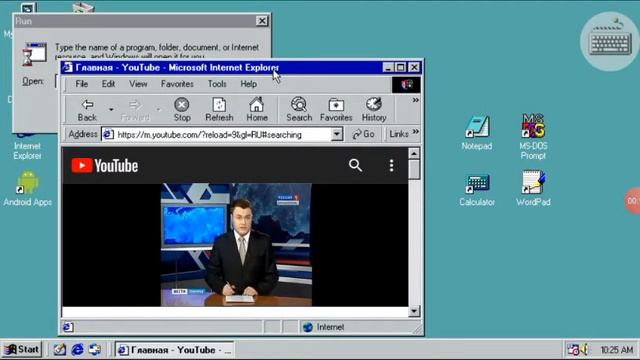640x360 pixels.
Task: Close the Run dialog window
Action: coord(262,21)
